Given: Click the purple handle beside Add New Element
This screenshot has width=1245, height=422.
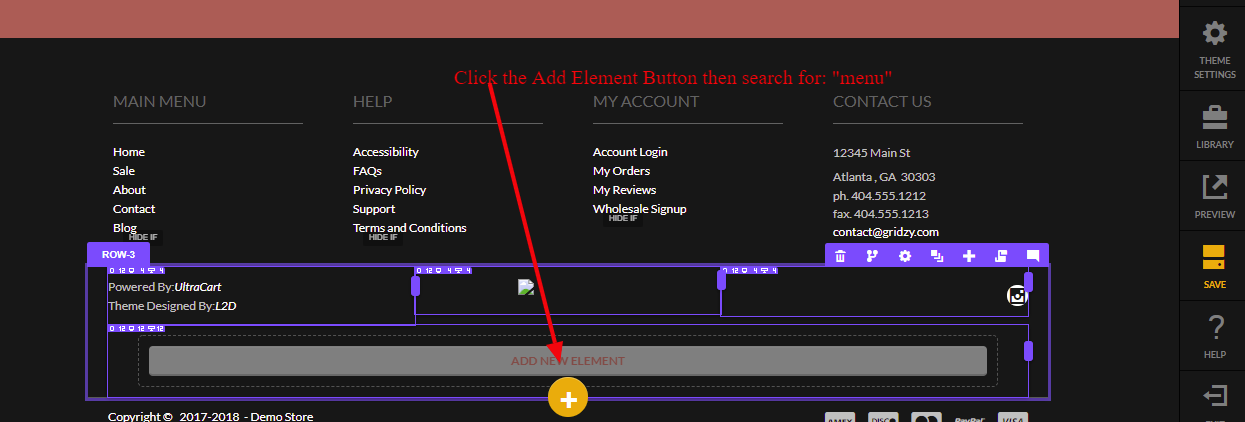Looking at the screenshot, I should [x=1028, y=351].
